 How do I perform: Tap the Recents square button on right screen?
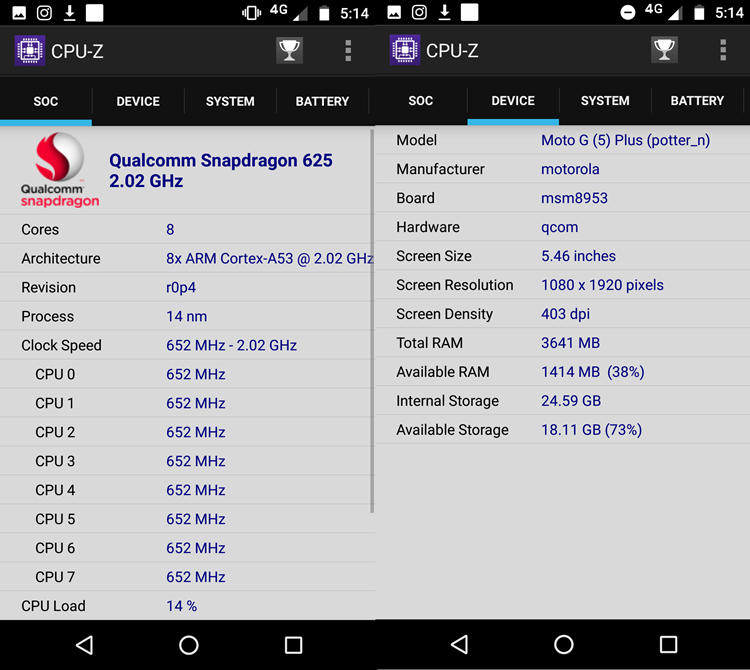pos(669,644)
